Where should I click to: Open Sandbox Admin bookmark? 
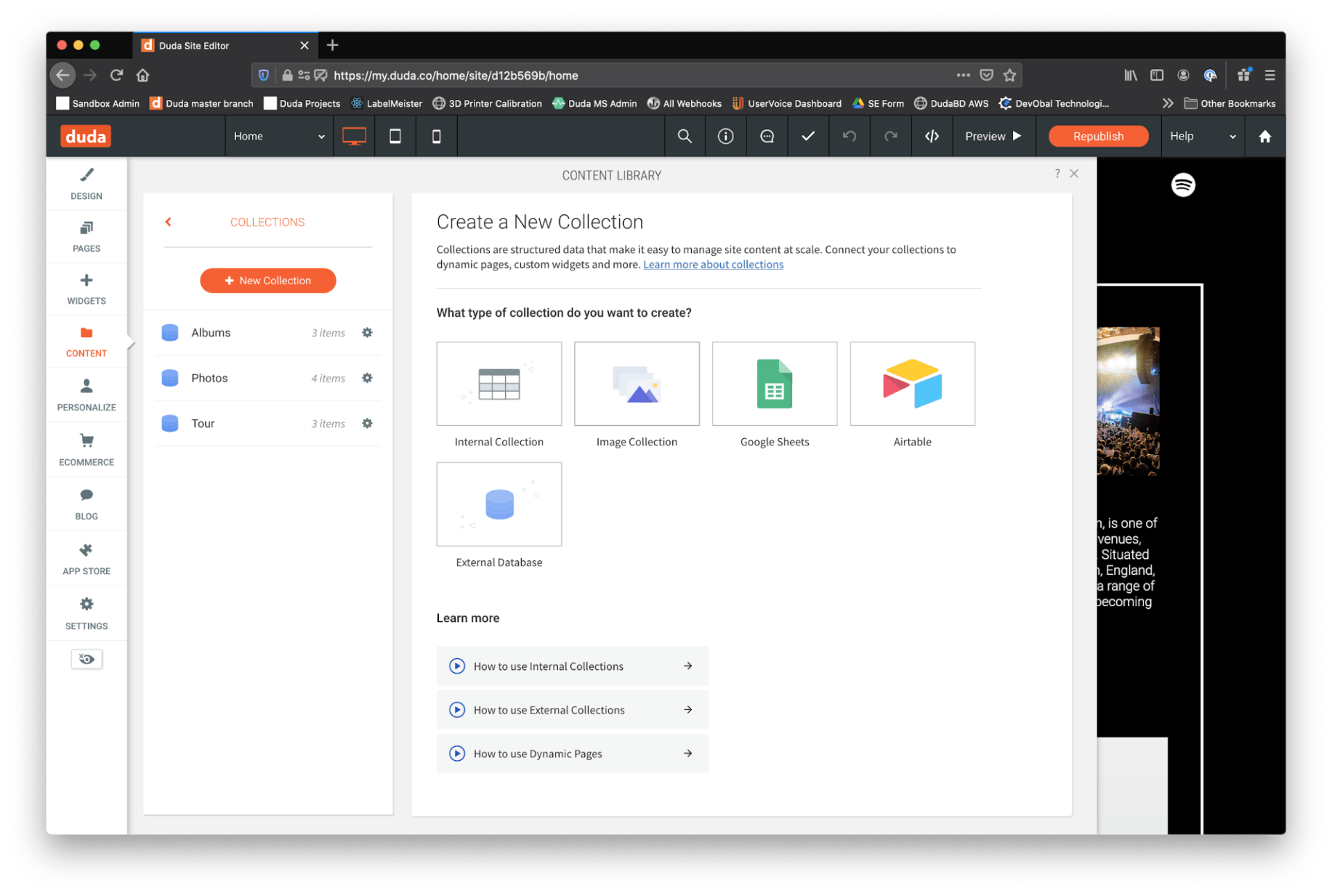point(98,103)
